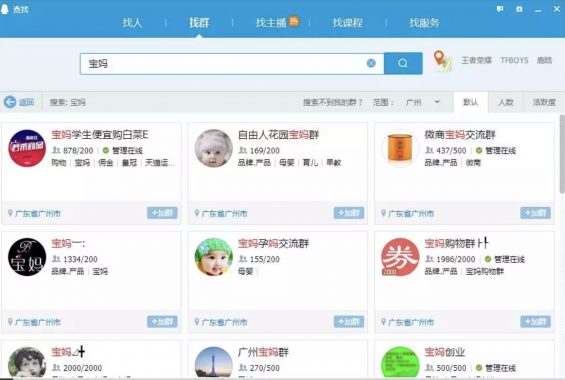Click the 搜索不到我的群？ link
Screen dimensions: 565x380
click(333, 102)
